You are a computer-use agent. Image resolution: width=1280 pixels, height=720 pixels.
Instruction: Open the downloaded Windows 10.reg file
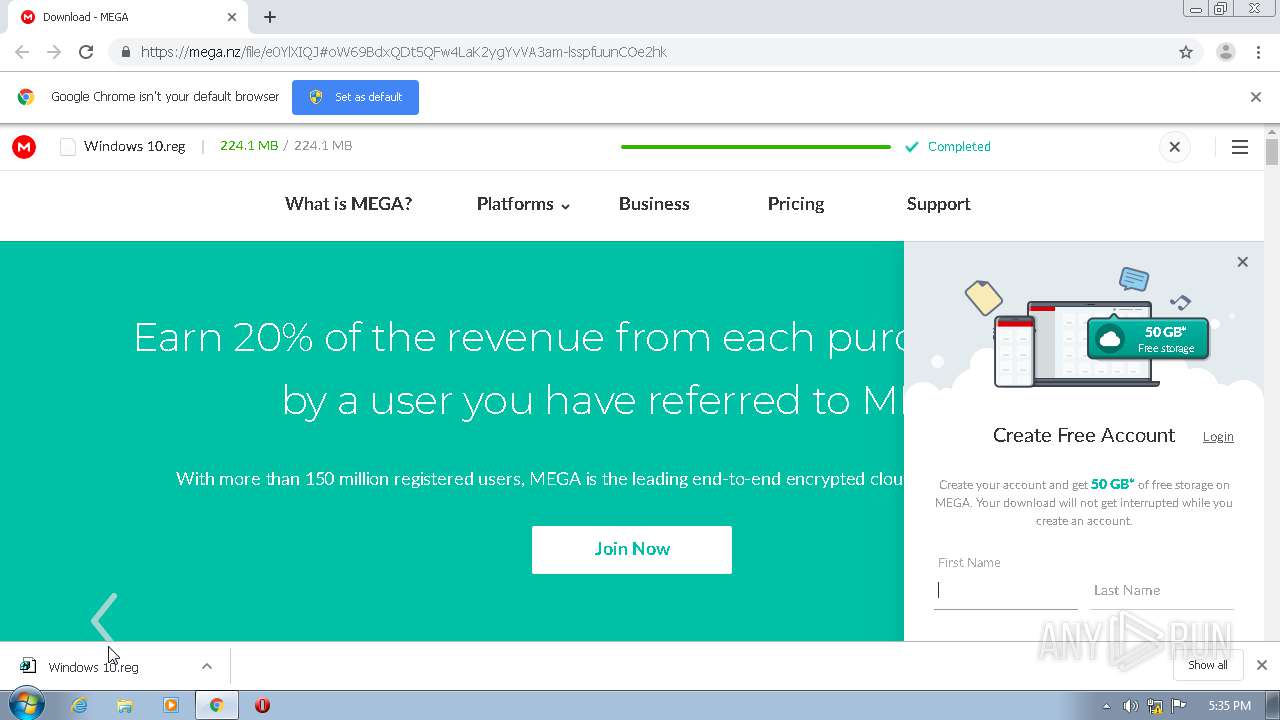(x=93, y=667)
